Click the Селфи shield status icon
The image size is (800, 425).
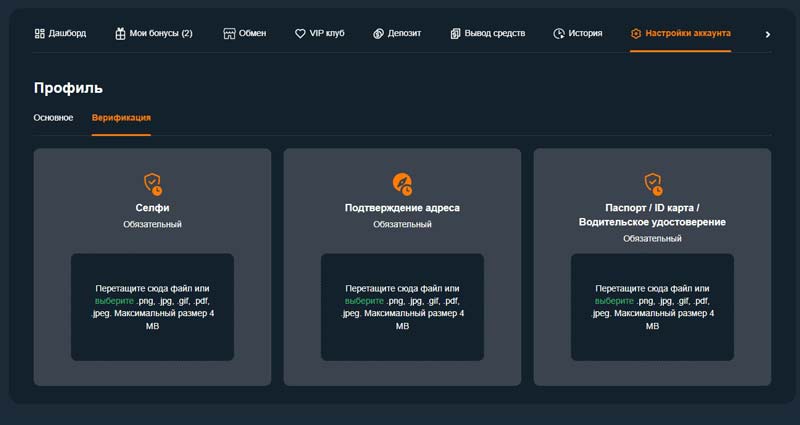(x=152, y=184)
